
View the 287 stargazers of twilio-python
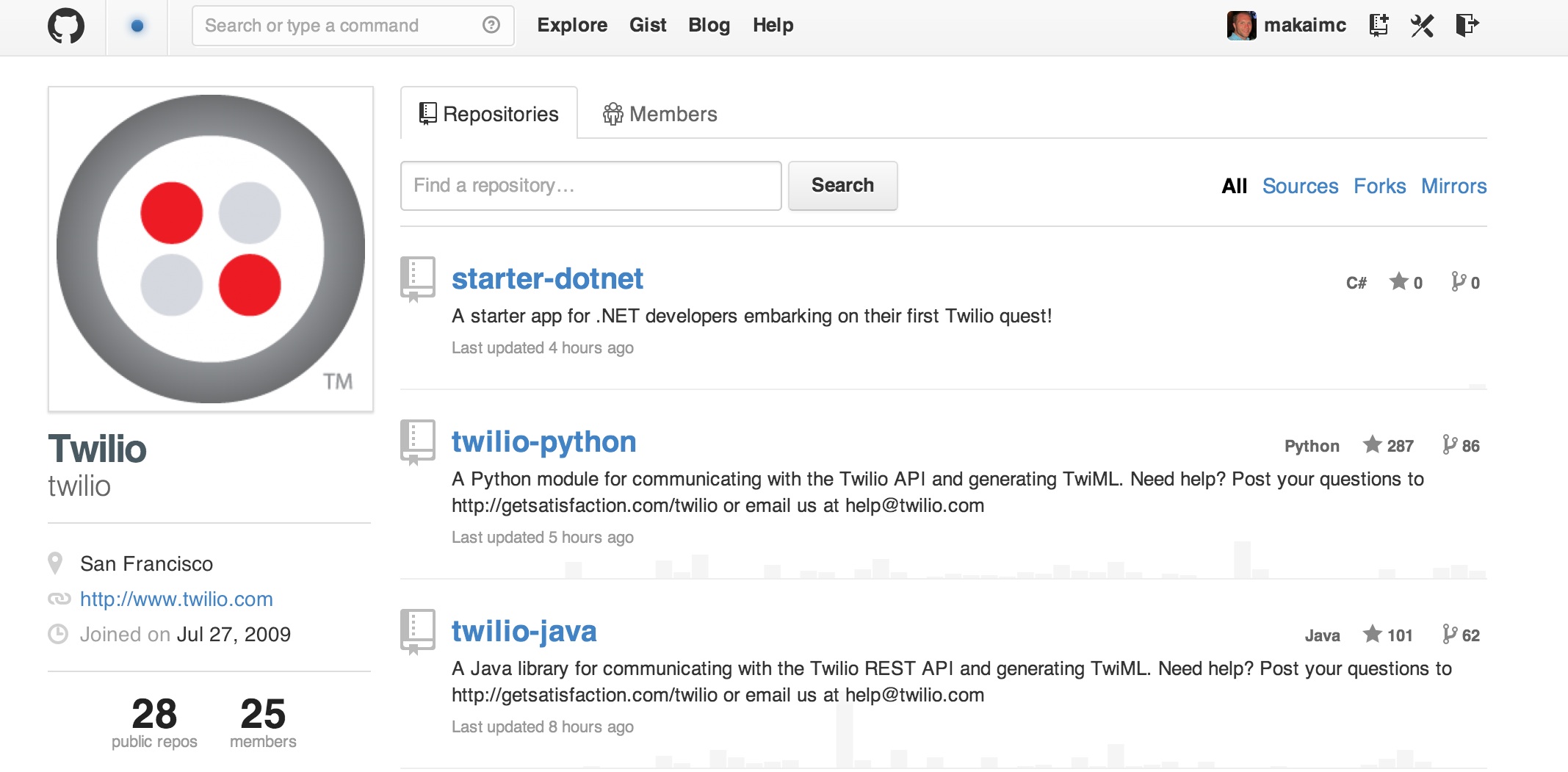(x=1388, y=445)
